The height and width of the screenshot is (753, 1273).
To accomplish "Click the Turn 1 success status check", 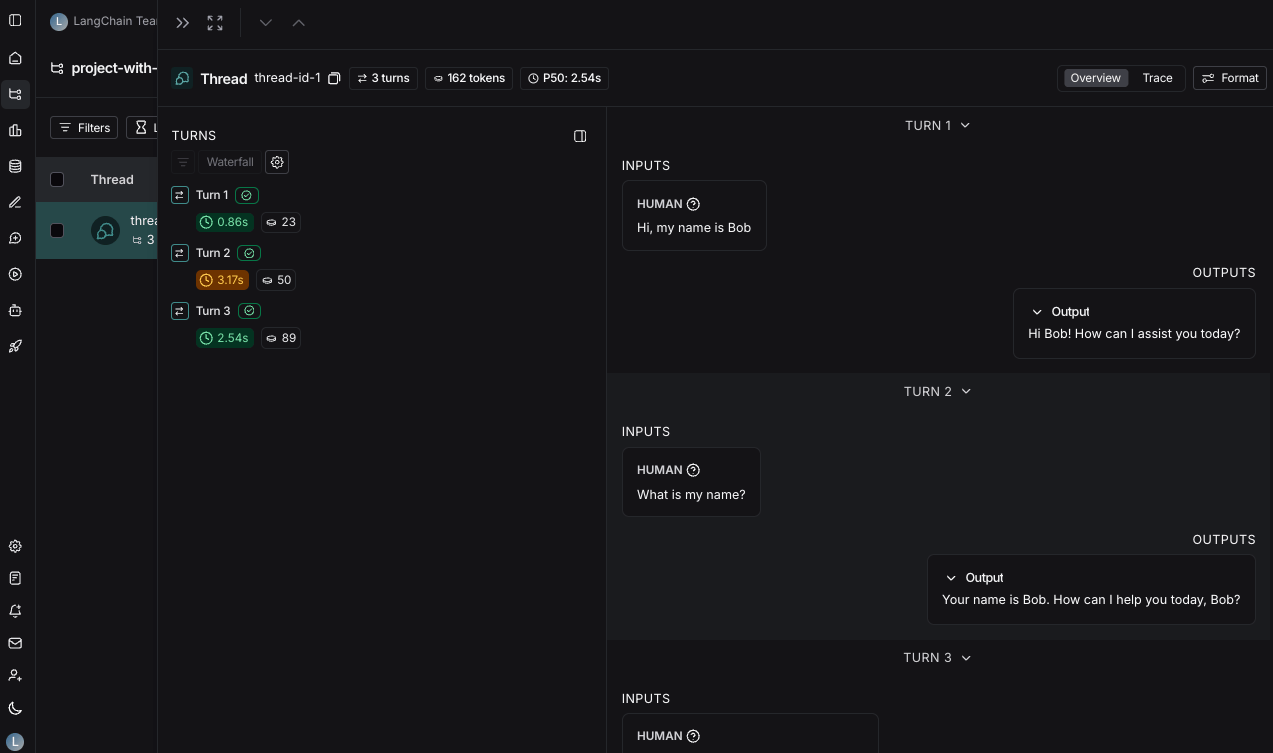I will 247,195.
